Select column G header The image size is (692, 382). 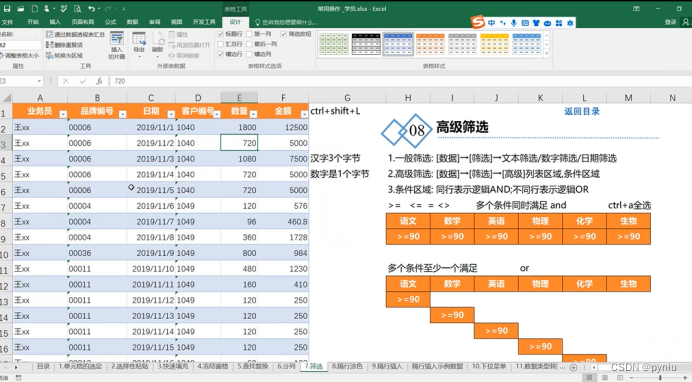[x=347, y=97]
